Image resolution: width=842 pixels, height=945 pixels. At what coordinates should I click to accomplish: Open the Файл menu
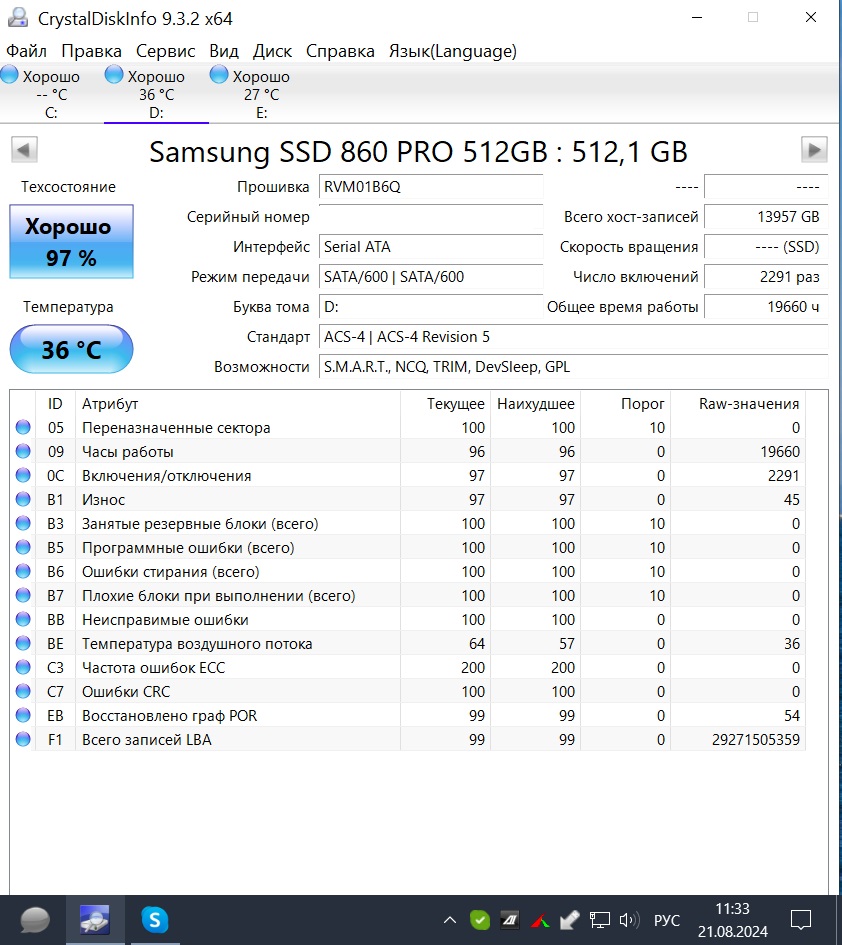26,51
